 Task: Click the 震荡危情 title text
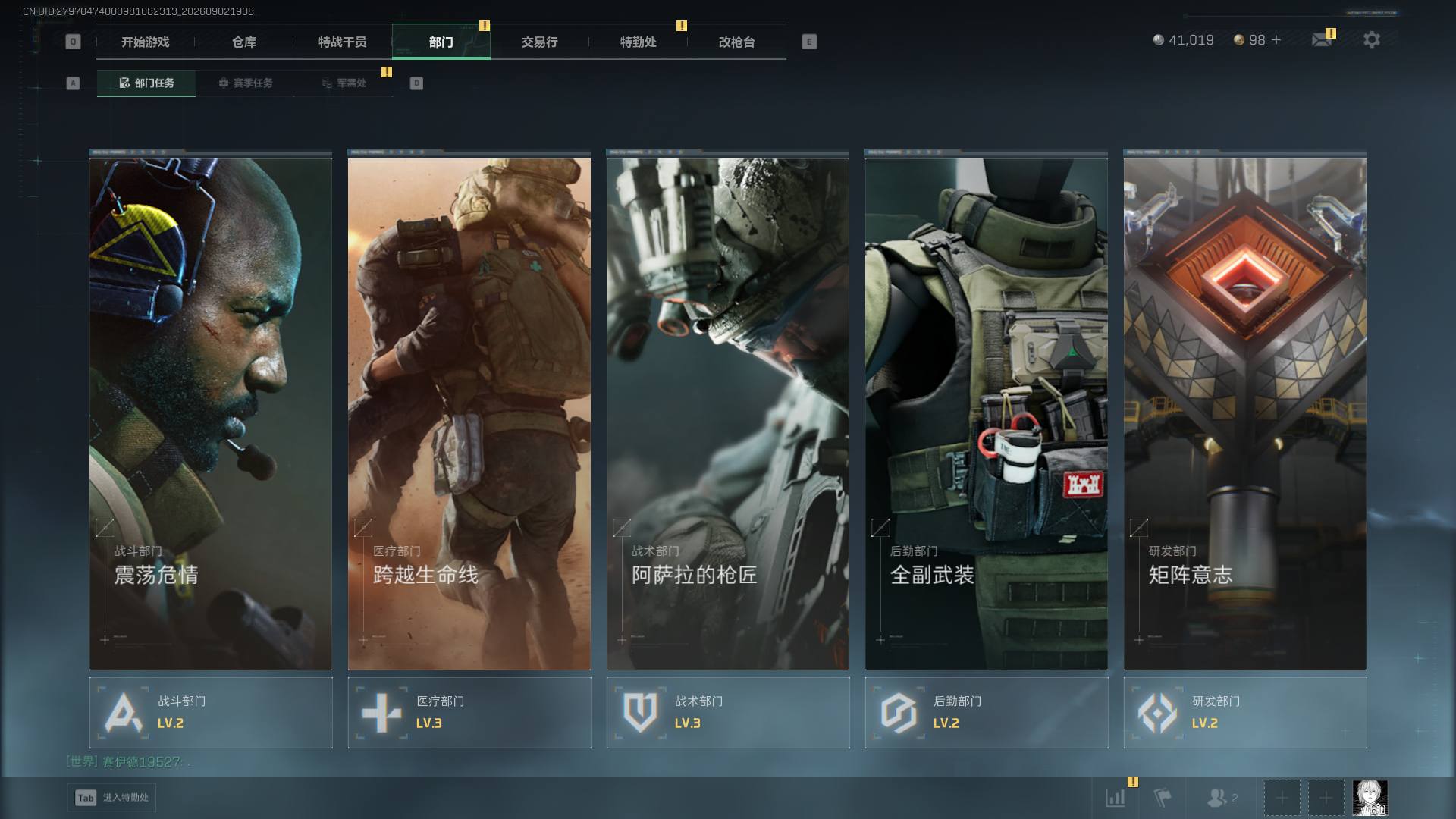point(156,575)
